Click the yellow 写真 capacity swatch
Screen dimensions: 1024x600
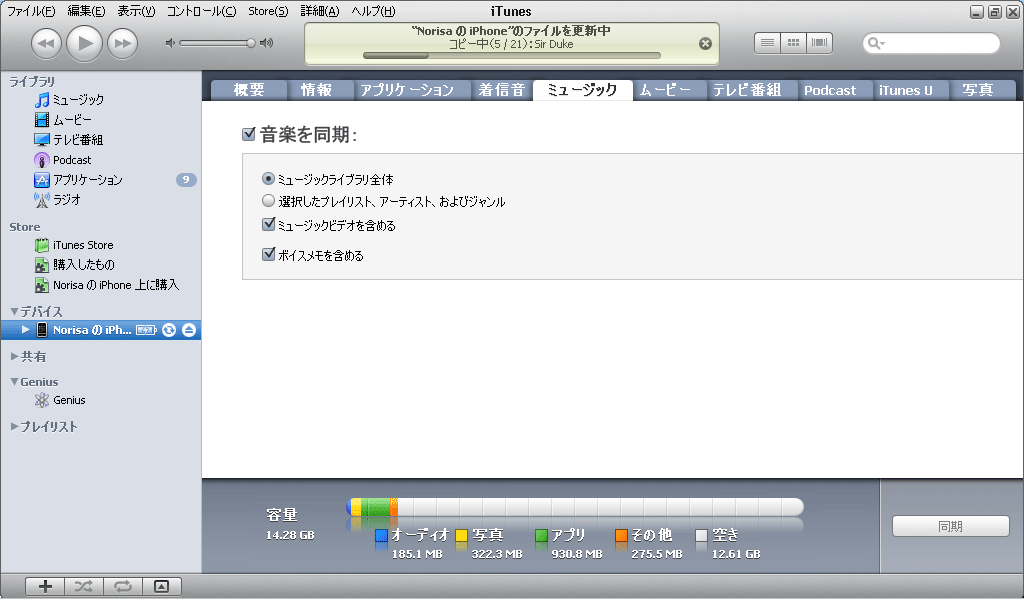pos(462,535)
